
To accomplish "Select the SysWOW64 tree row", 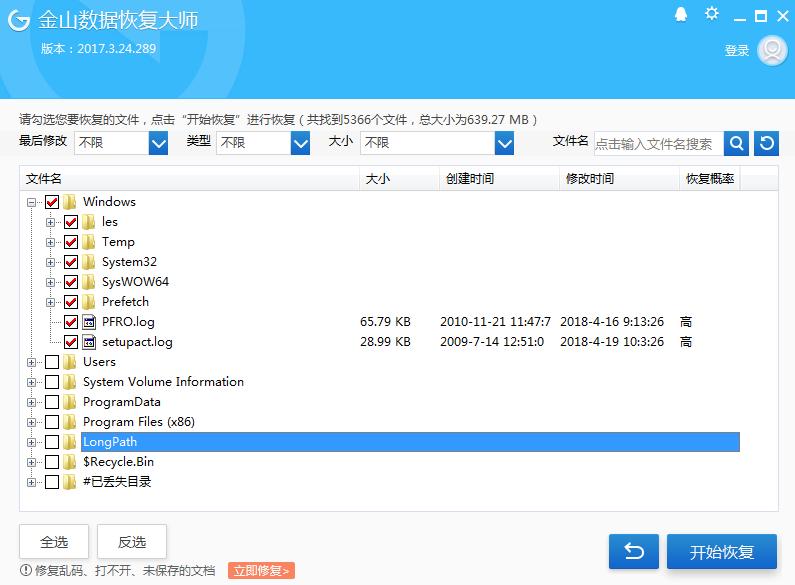I will click(x=135, y=282).
